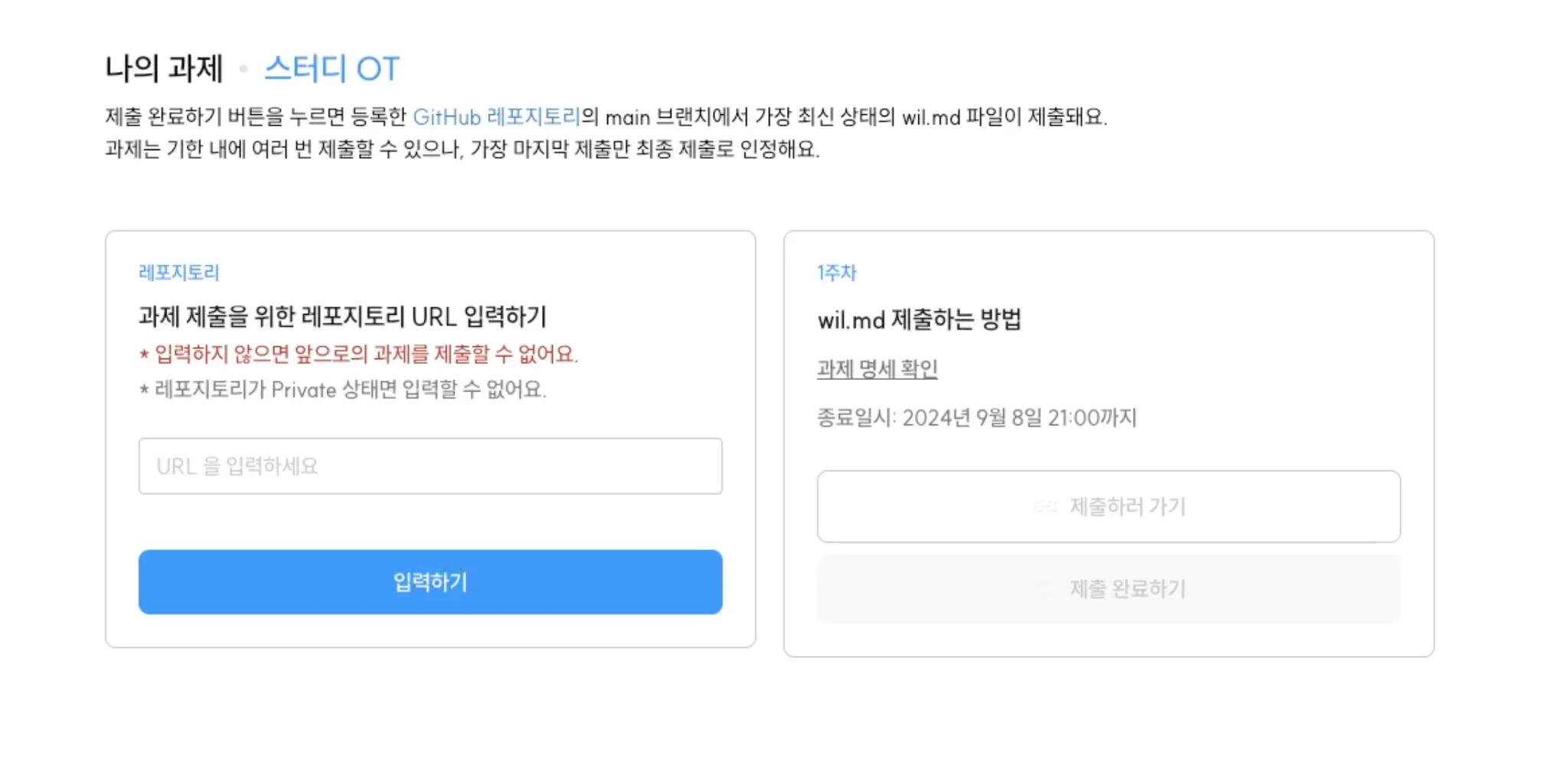
Task: Click the blue 레포지토리 card label
Action: tap(179, 273)
